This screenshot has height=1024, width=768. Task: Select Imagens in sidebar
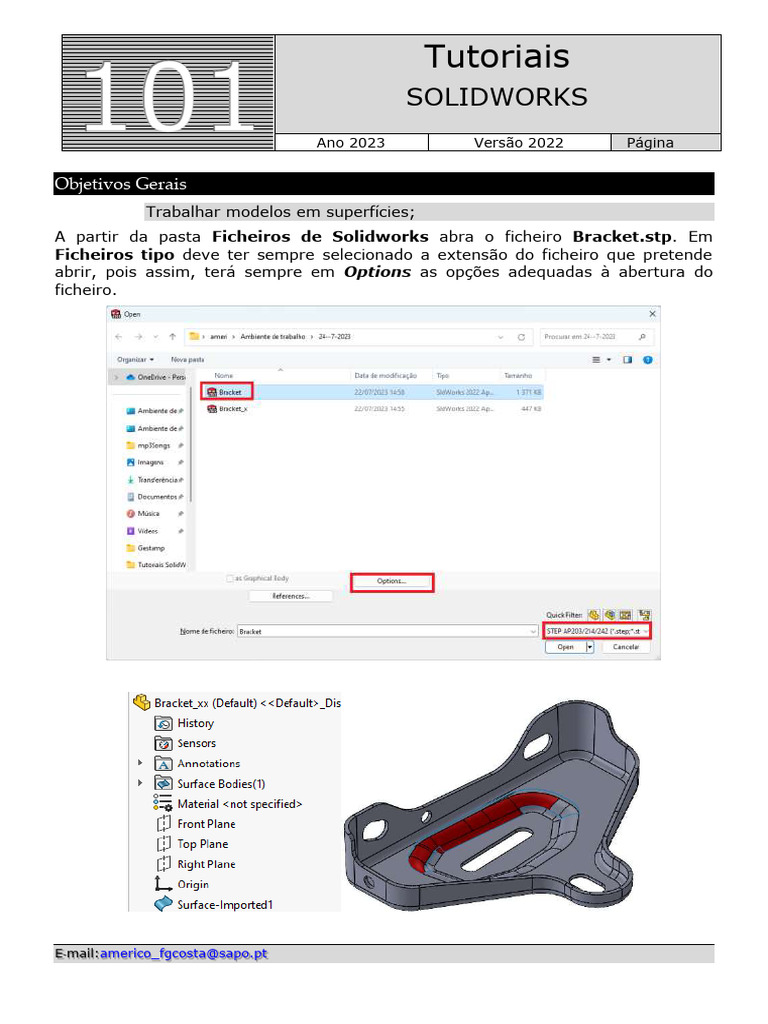pyautogui.click(x=154, y=462)
